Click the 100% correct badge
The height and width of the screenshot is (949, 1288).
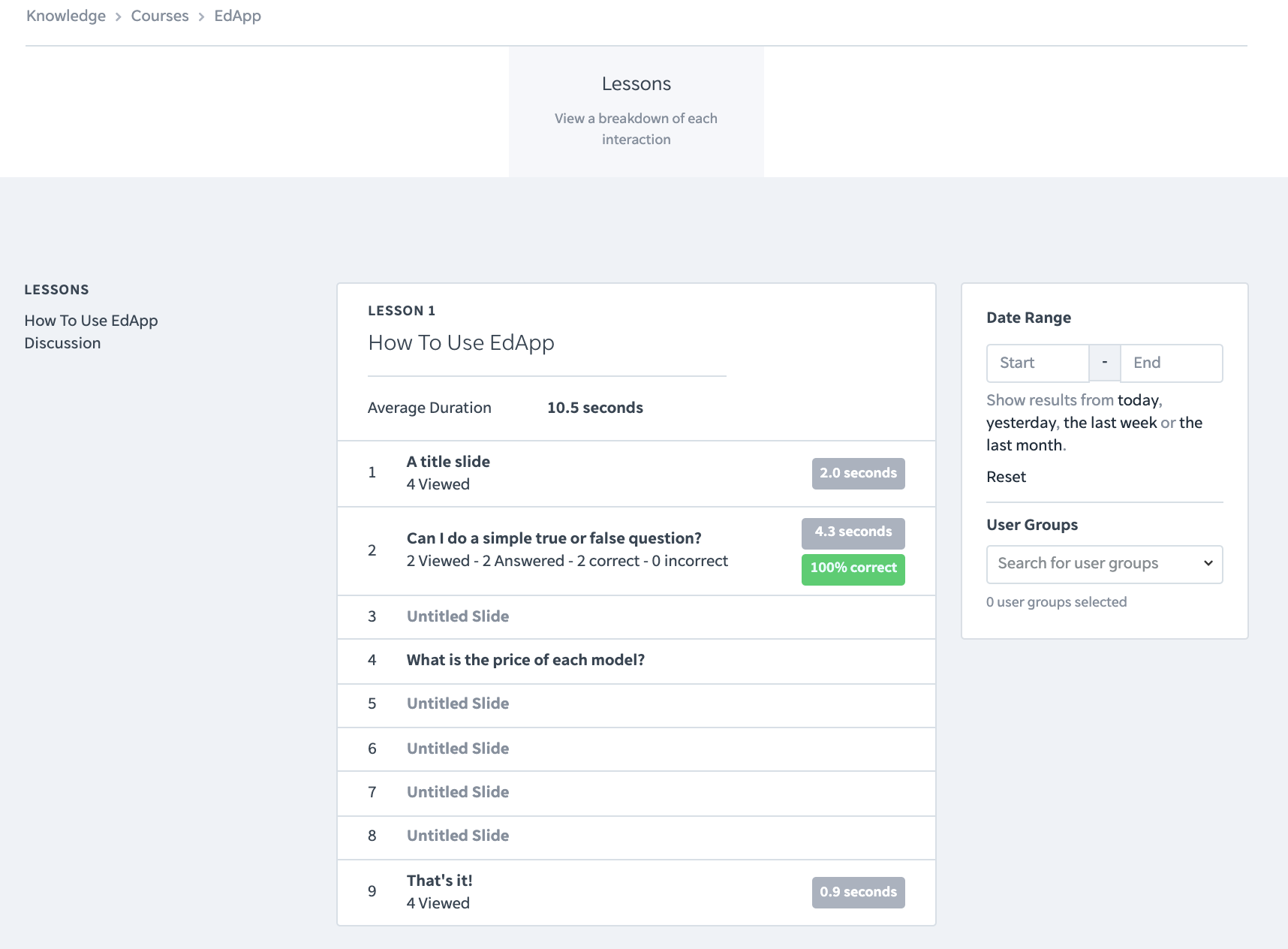[853, 568]
